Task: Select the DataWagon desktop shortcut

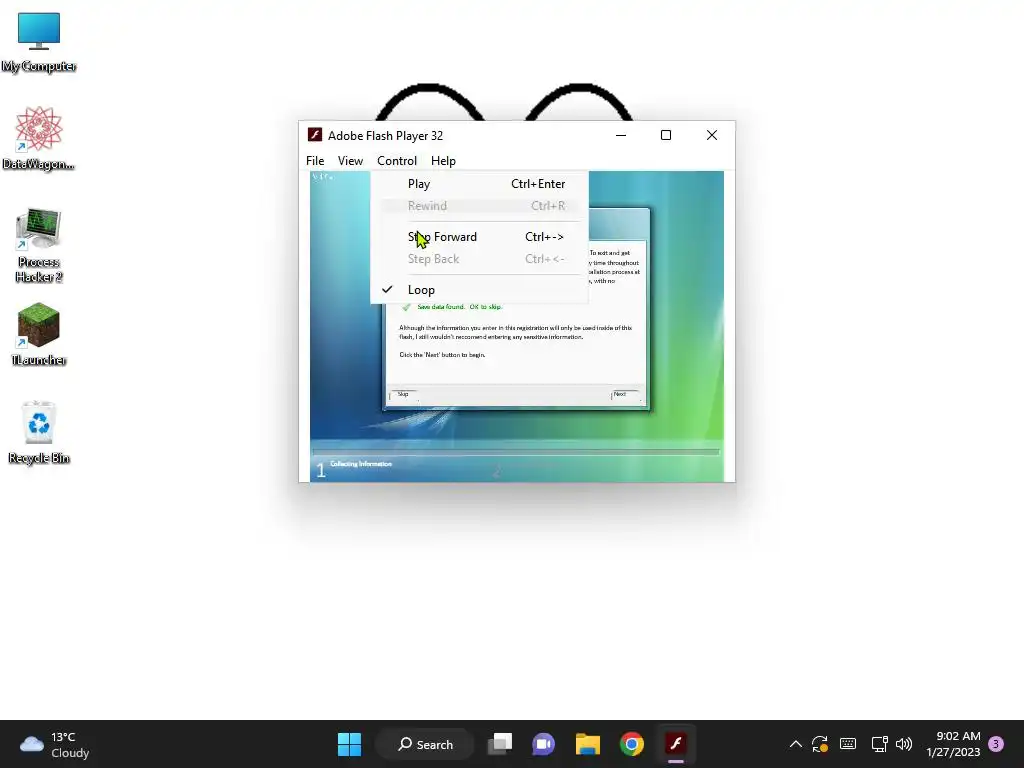Action: click(39, 138)
